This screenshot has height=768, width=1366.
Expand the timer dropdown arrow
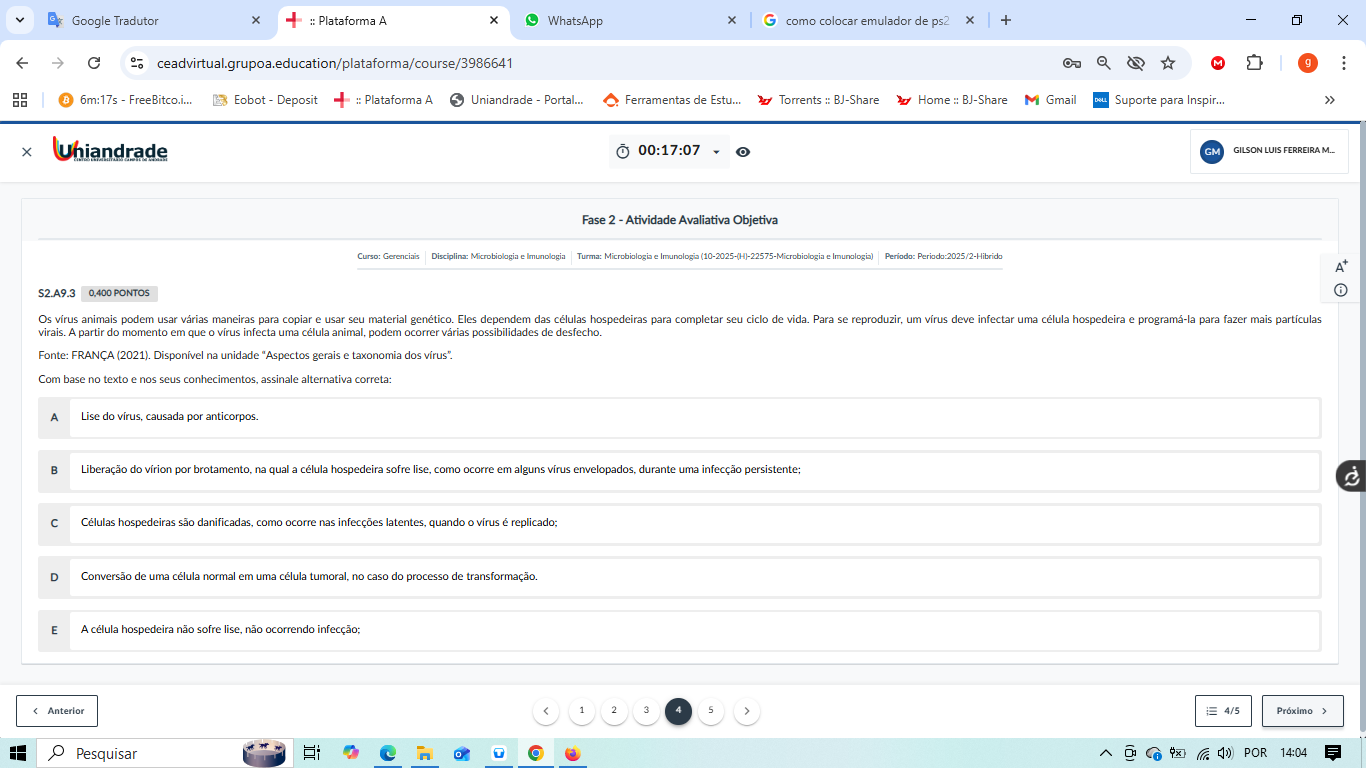click(x=716, y=152)
